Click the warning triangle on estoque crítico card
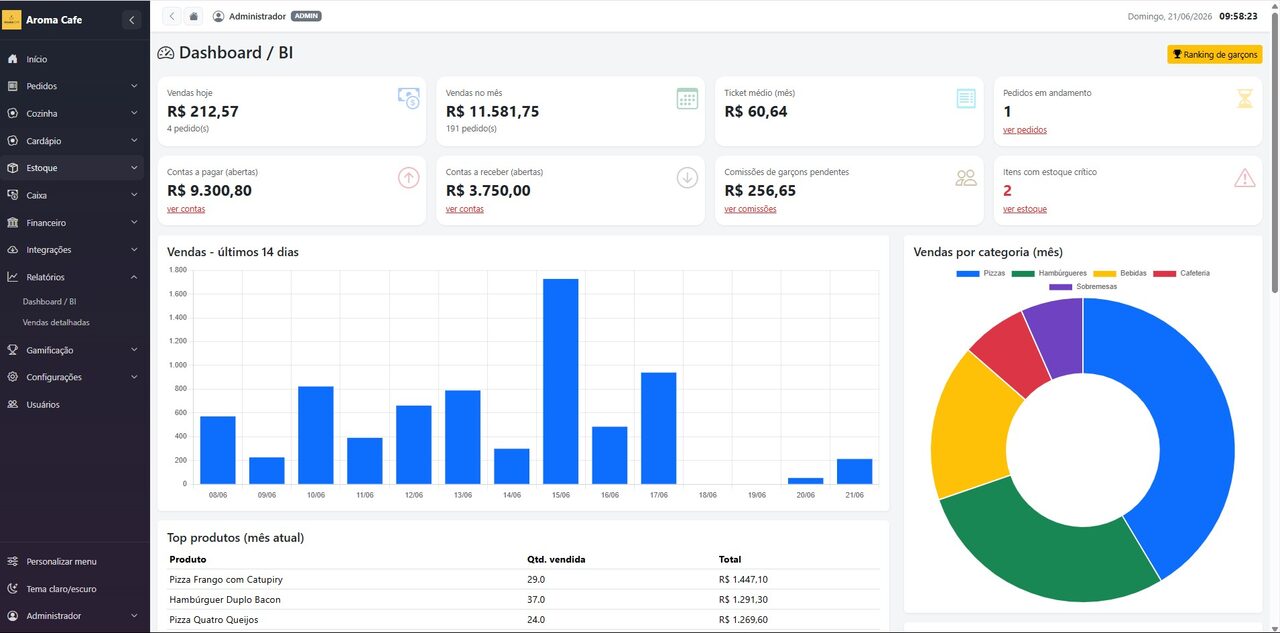 (x=1244, y=178)
